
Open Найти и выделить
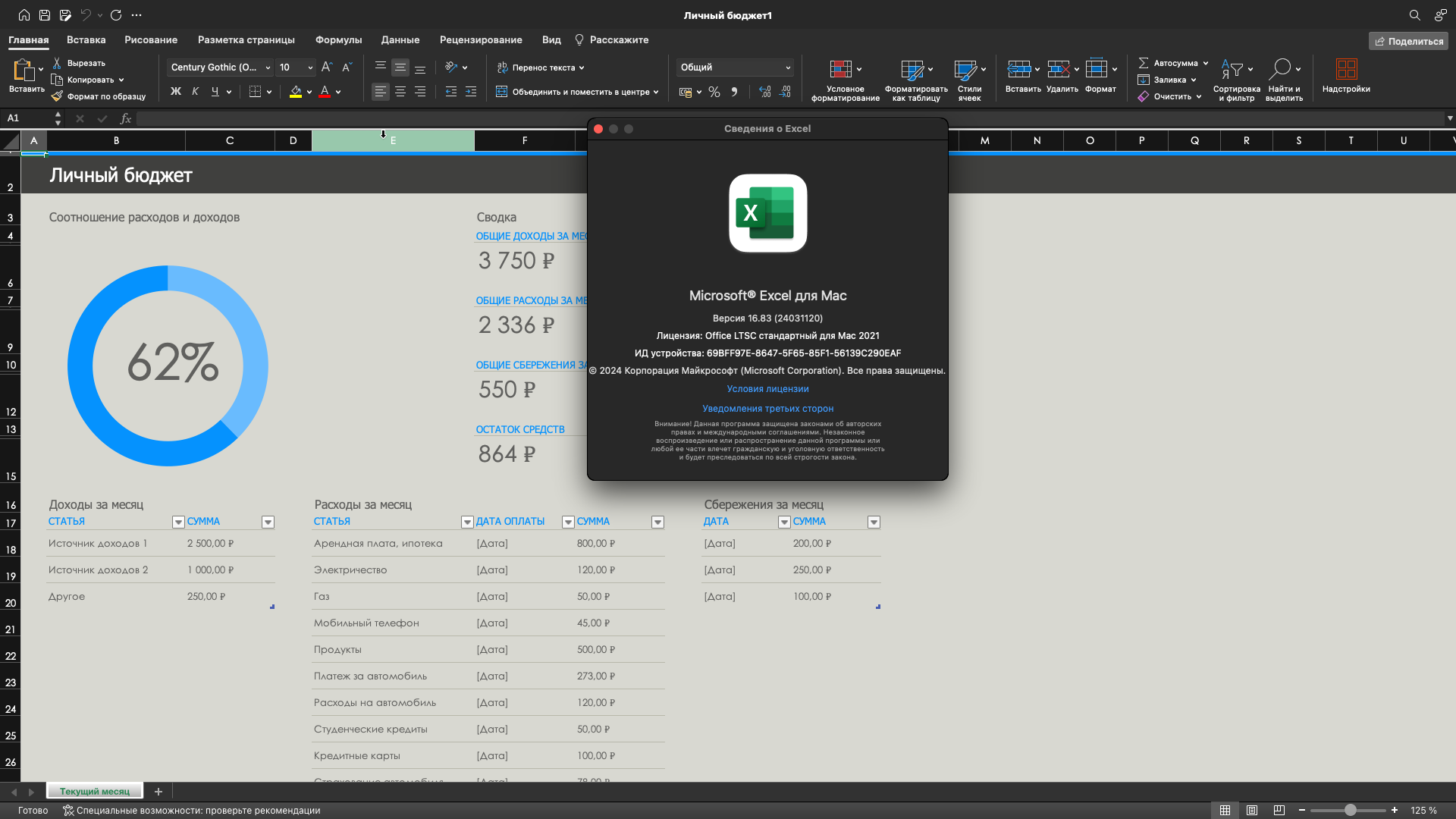point(1283,78)
